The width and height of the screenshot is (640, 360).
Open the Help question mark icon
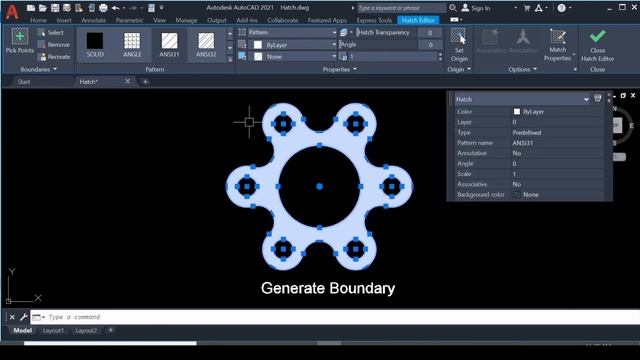562,8
